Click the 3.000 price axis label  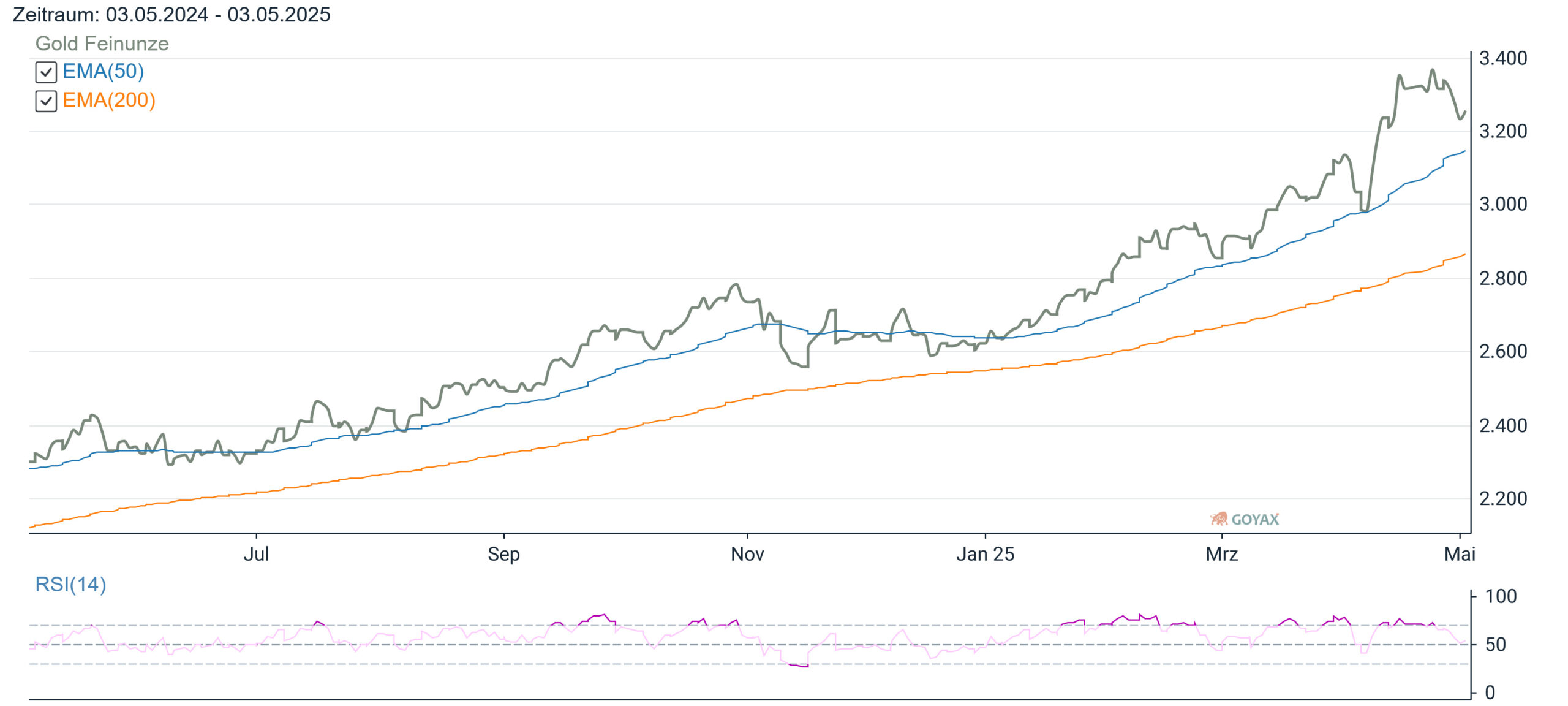pos(1503,205)
